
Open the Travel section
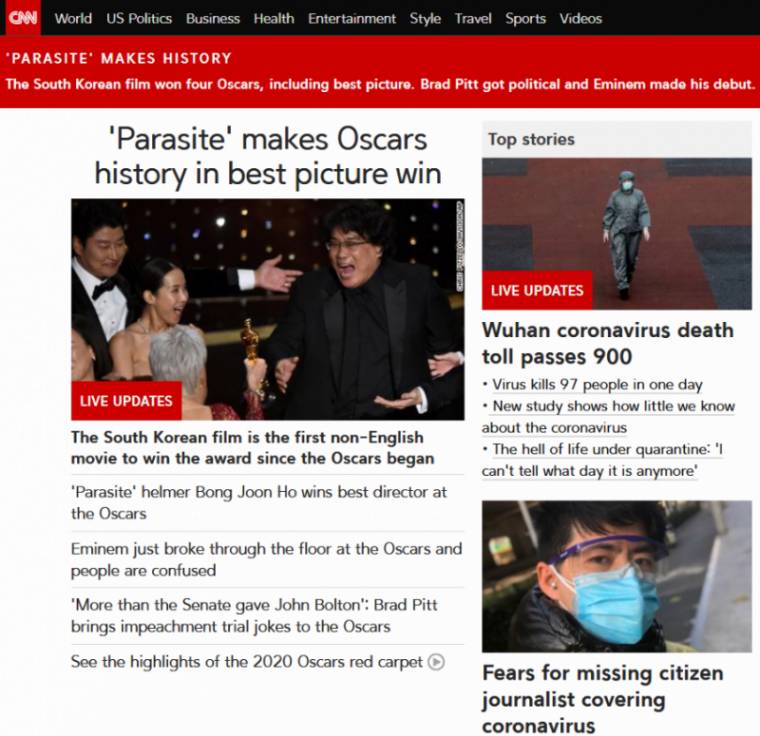coord(473,18)
